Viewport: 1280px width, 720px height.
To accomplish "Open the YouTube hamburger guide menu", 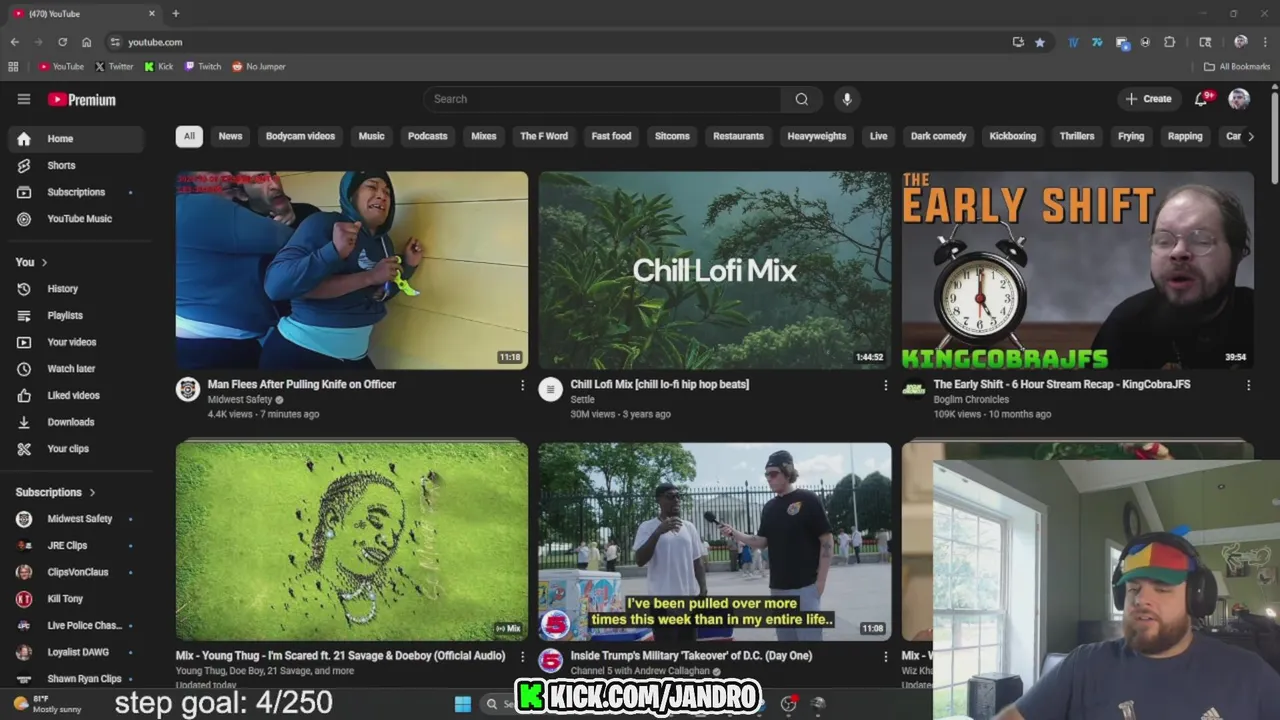I will pyautogui.click(x=24, y=99).
